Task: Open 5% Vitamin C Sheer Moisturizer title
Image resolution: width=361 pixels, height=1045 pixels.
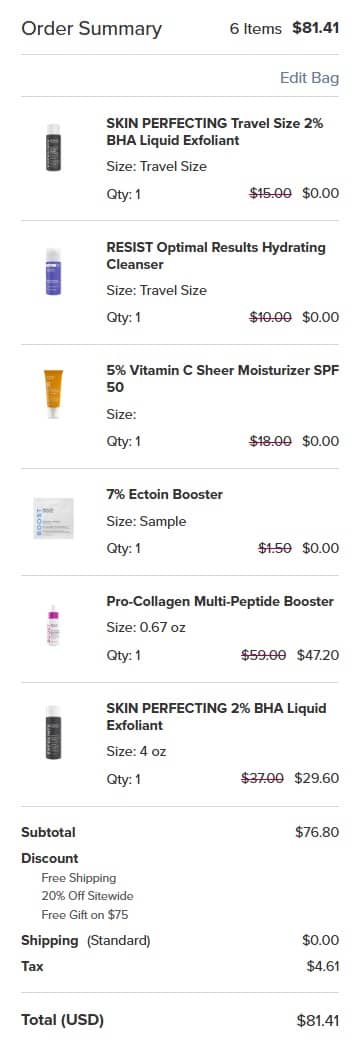Action: pos(222,379)
